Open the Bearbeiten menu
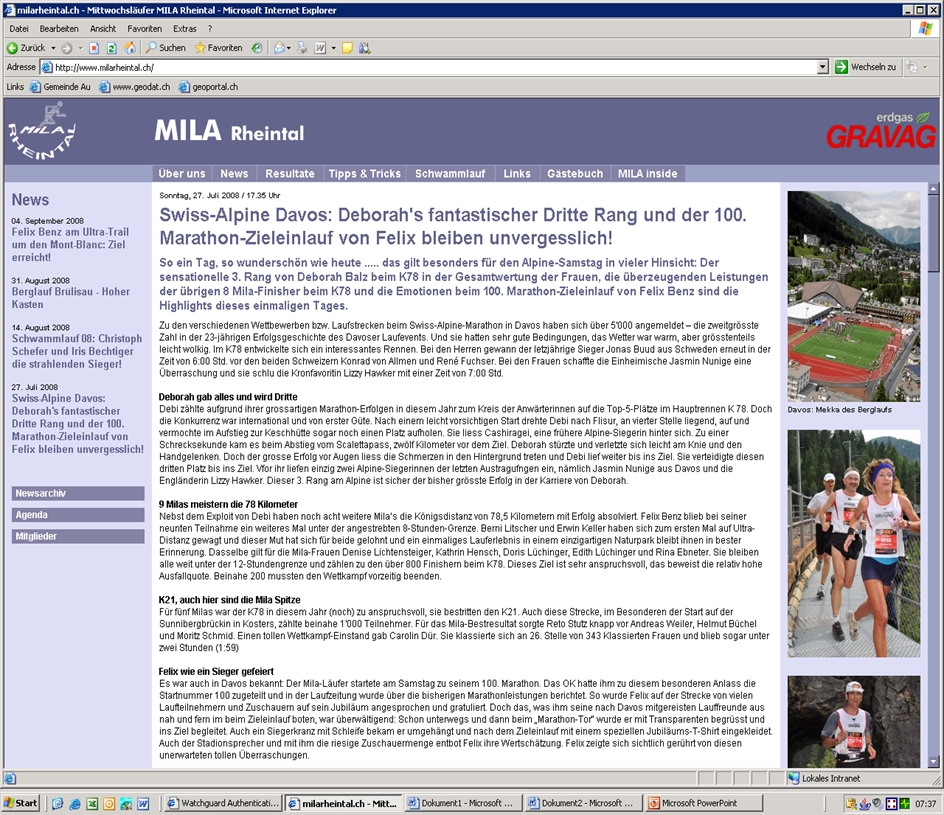944x815 pixels. (x=59, y=28)
